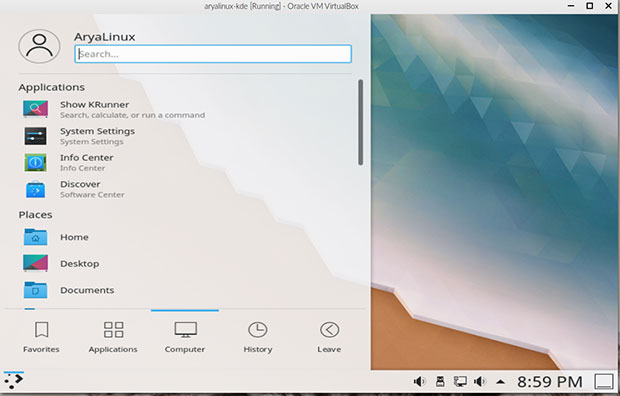
Task: Click the volume icon beside the tray arrow
Action: pyautogui.click(x=480, y=381)
